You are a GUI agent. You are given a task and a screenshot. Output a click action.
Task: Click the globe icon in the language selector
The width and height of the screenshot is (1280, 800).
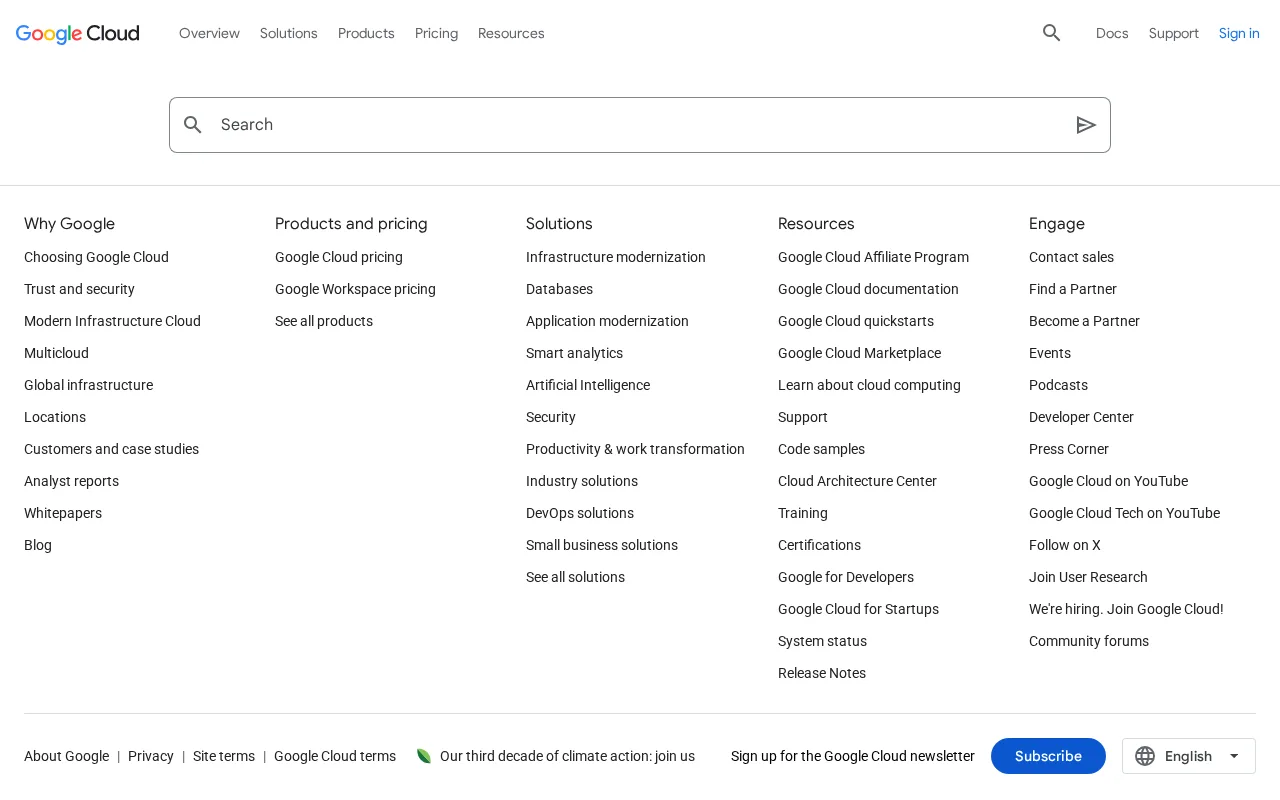(1145, 756)
